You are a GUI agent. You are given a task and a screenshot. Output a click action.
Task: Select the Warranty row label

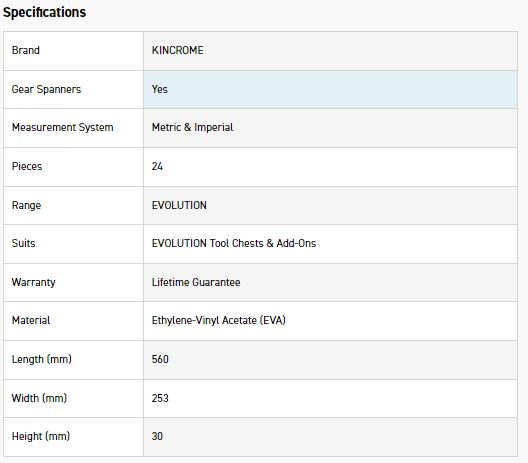click(33, 282)
